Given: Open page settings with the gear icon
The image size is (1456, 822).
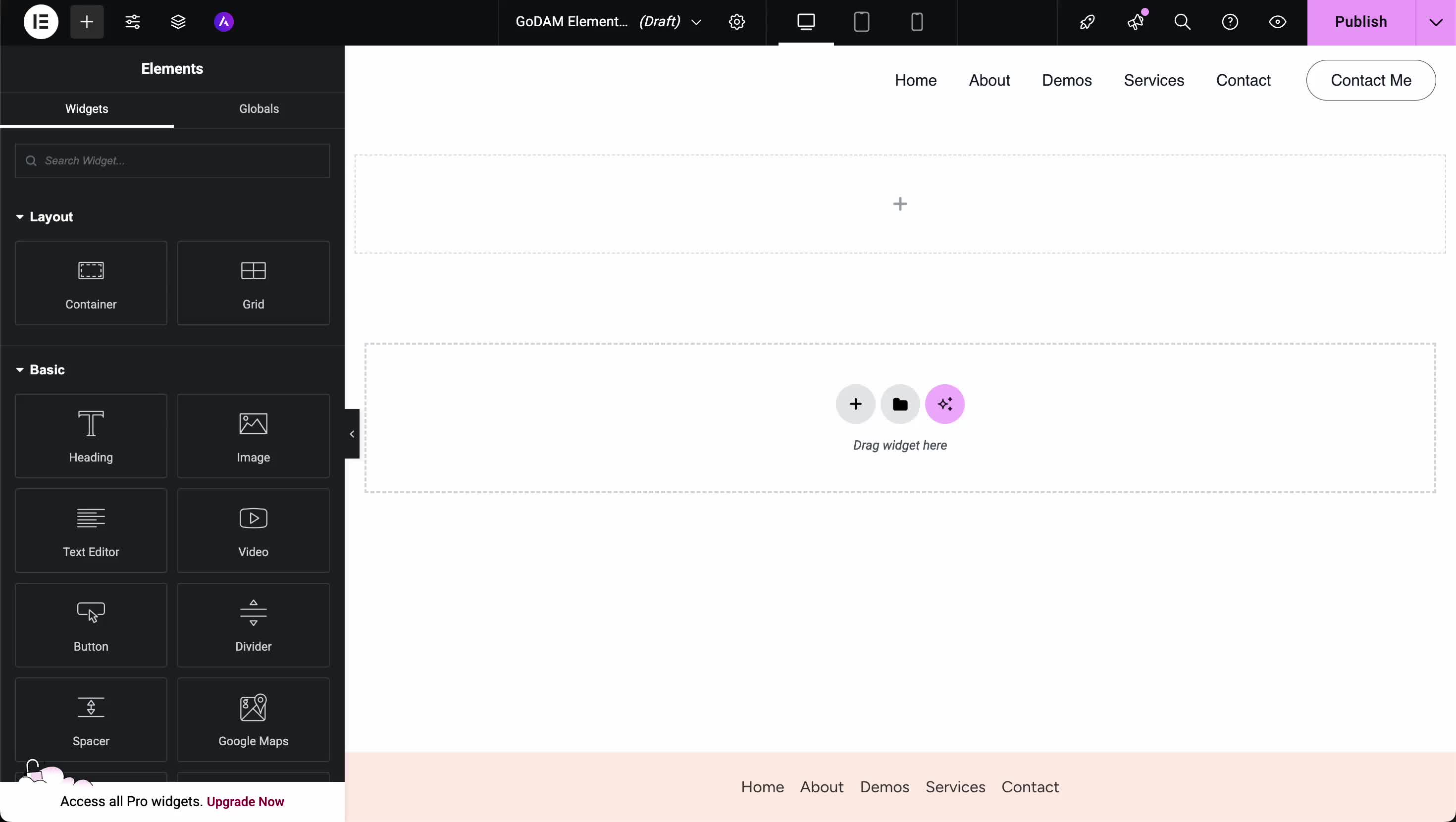Looking at the screenshot, I should click(x=736, y=22).
